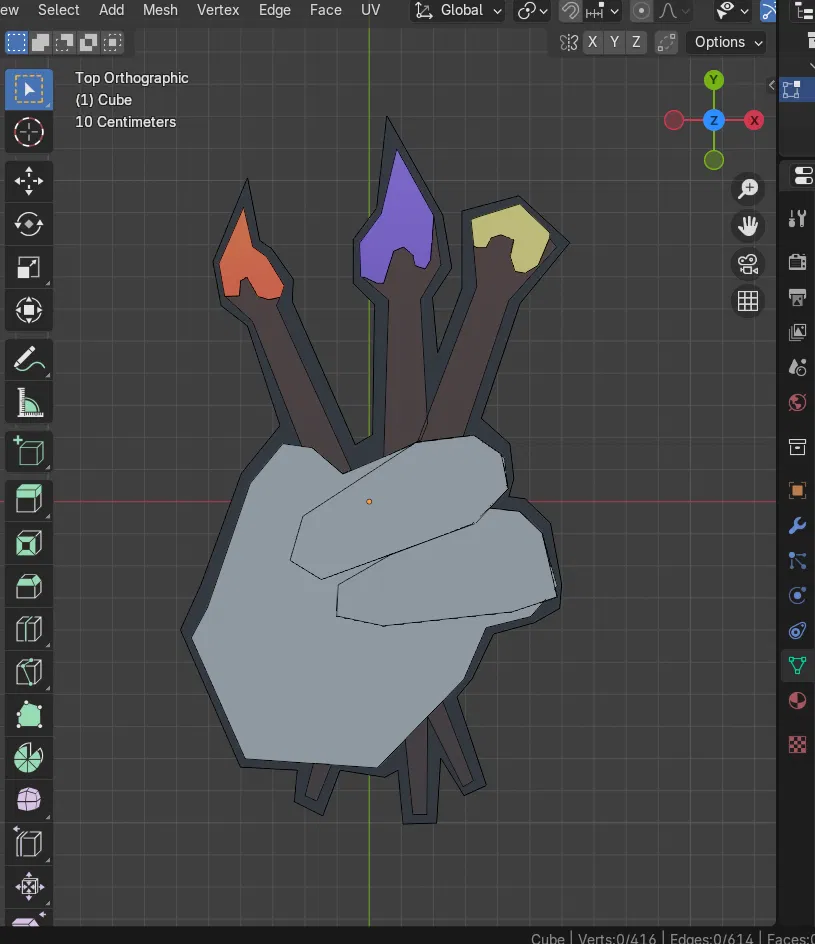Click the blue Z axis gizmo ball

714,120
